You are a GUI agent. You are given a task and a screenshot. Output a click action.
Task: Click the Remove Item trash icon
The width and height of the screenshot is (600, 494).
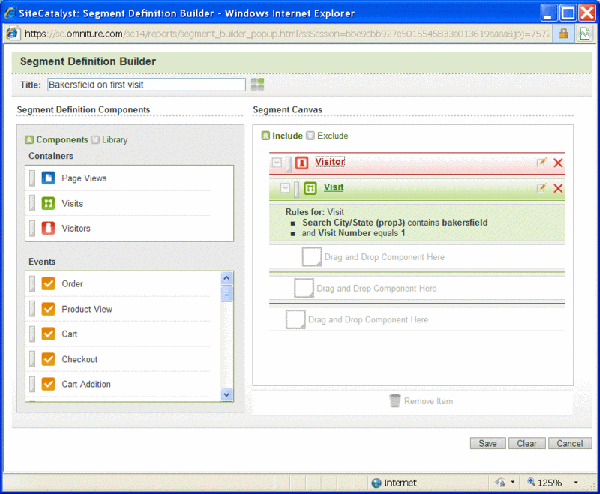click(395, 401)
